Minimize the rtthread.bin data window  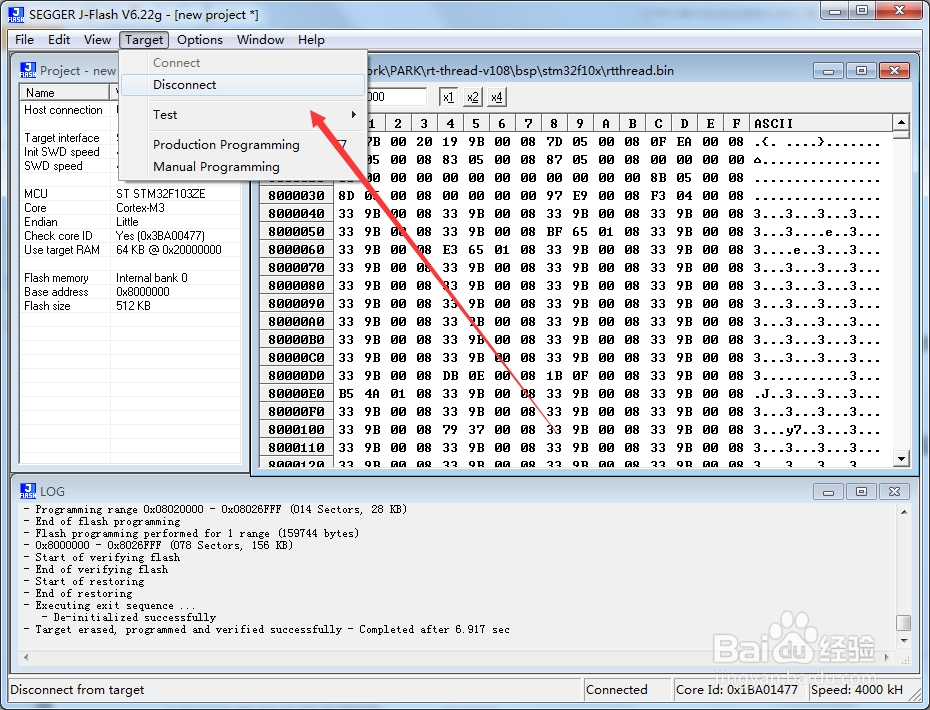828,71
